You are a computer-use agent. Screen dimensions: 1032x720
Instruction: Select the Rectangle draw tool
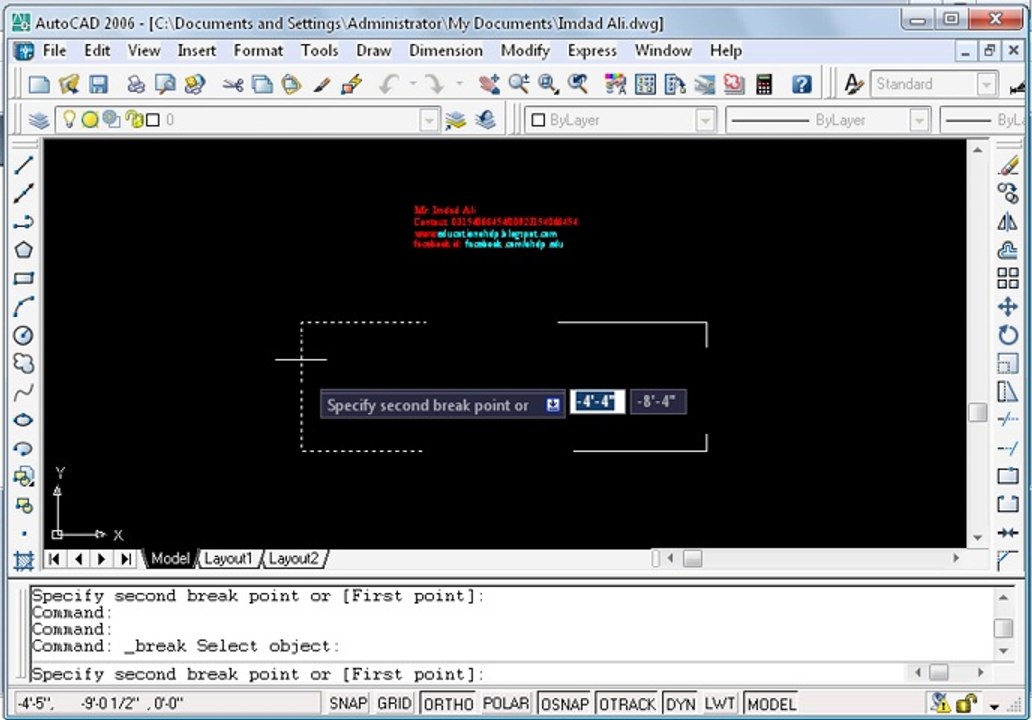click(24, 278)
